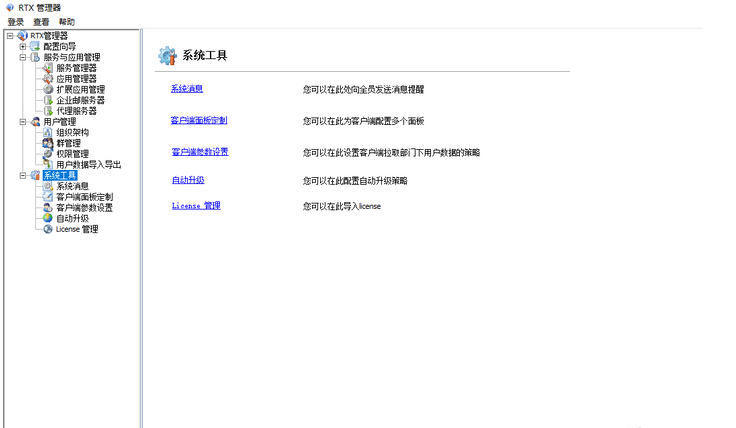The width and height of the screenshot is (736, 428).
Task: Open the 登录 menu
Action: tap(15, 22)
